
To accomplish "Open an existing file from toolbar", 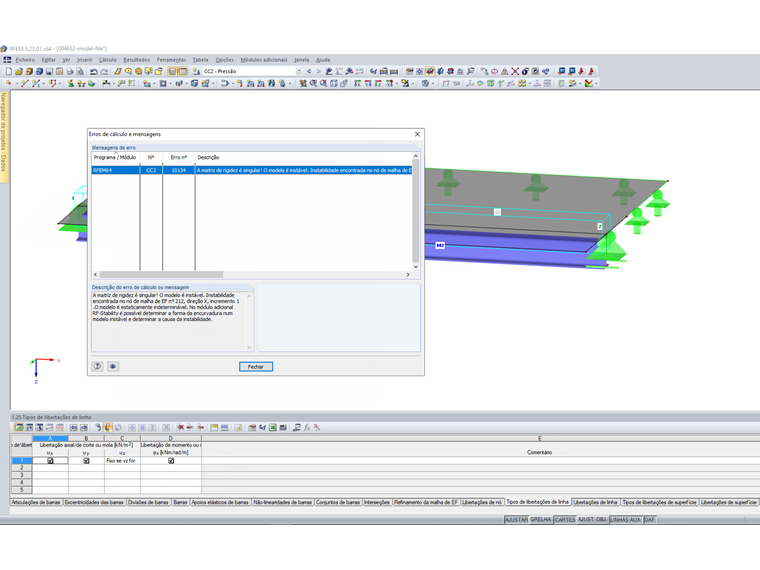I will [19, 71].
